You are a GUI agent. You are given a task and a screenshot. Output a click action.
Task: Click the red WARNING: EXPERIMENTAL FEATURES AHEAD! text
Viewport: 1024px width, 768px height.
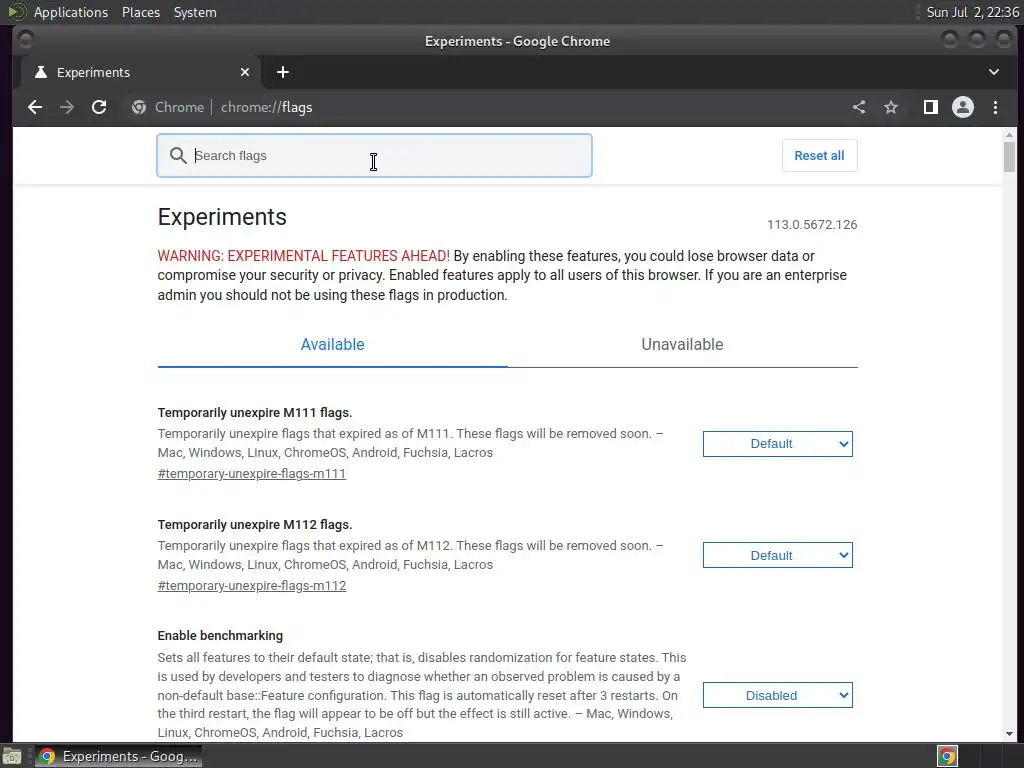(x=304, y=256)
